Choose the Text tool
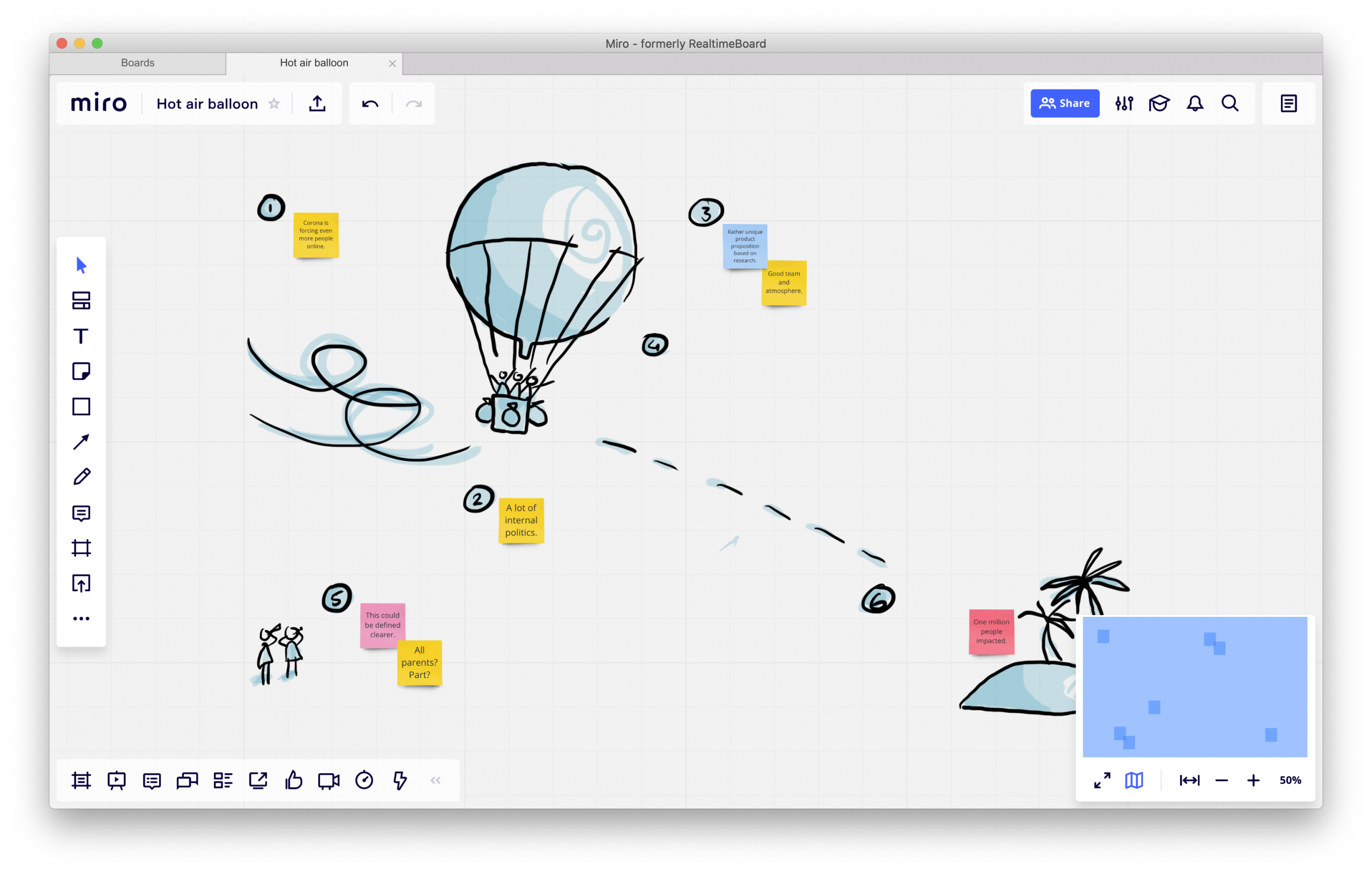This screenshot has width=1372, height=874. [x=81, y=336]
